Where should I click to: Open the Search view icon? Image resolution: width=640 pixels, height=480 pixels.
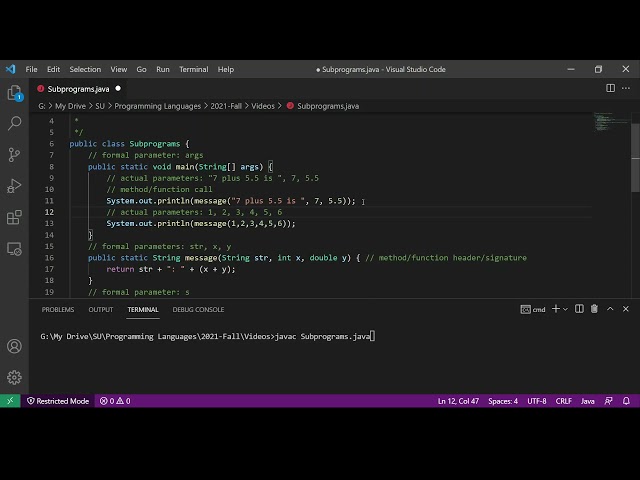[x=15, y=123]
